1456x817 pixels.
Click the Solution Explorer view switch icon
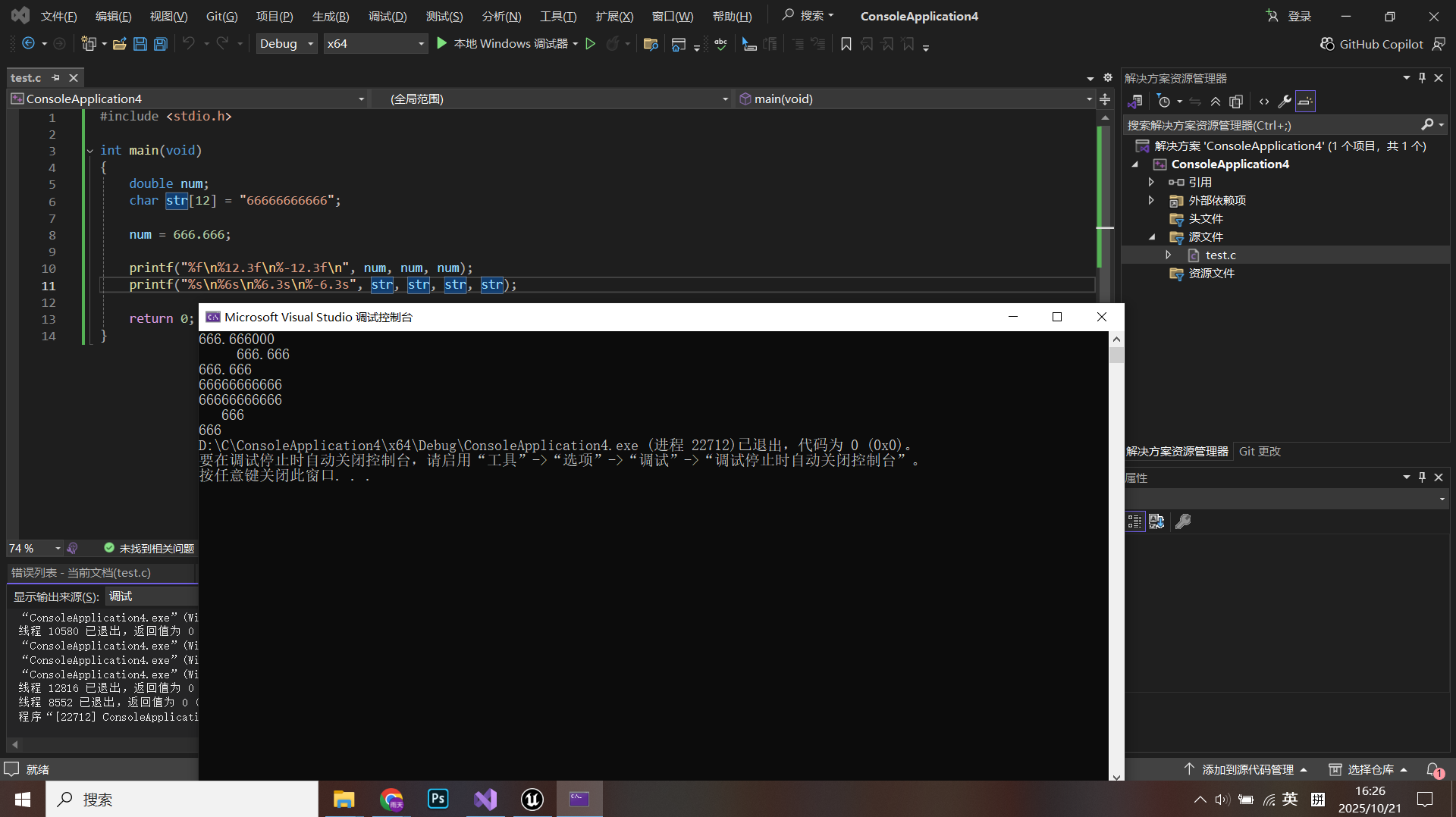1135,101
